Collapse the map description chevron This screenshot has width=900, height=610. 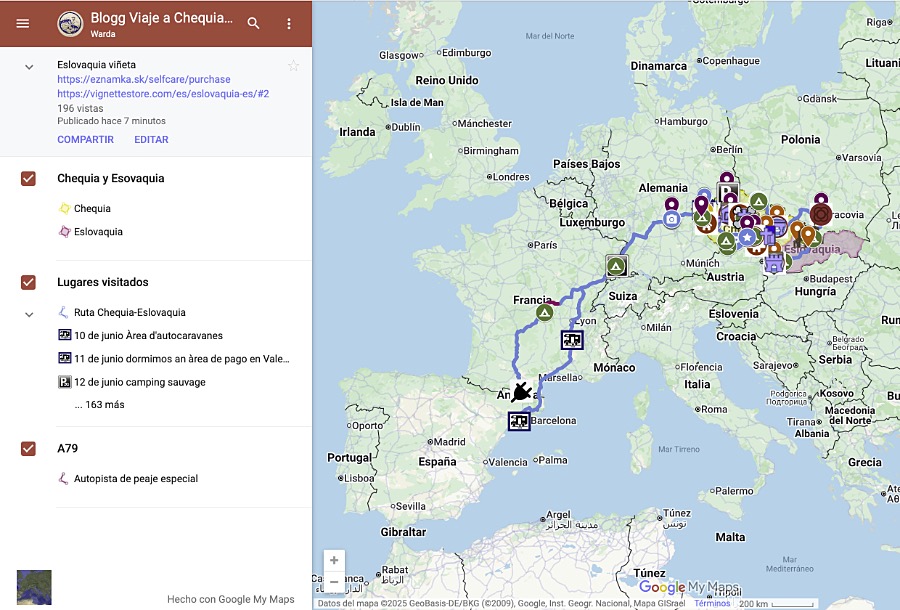29,67
